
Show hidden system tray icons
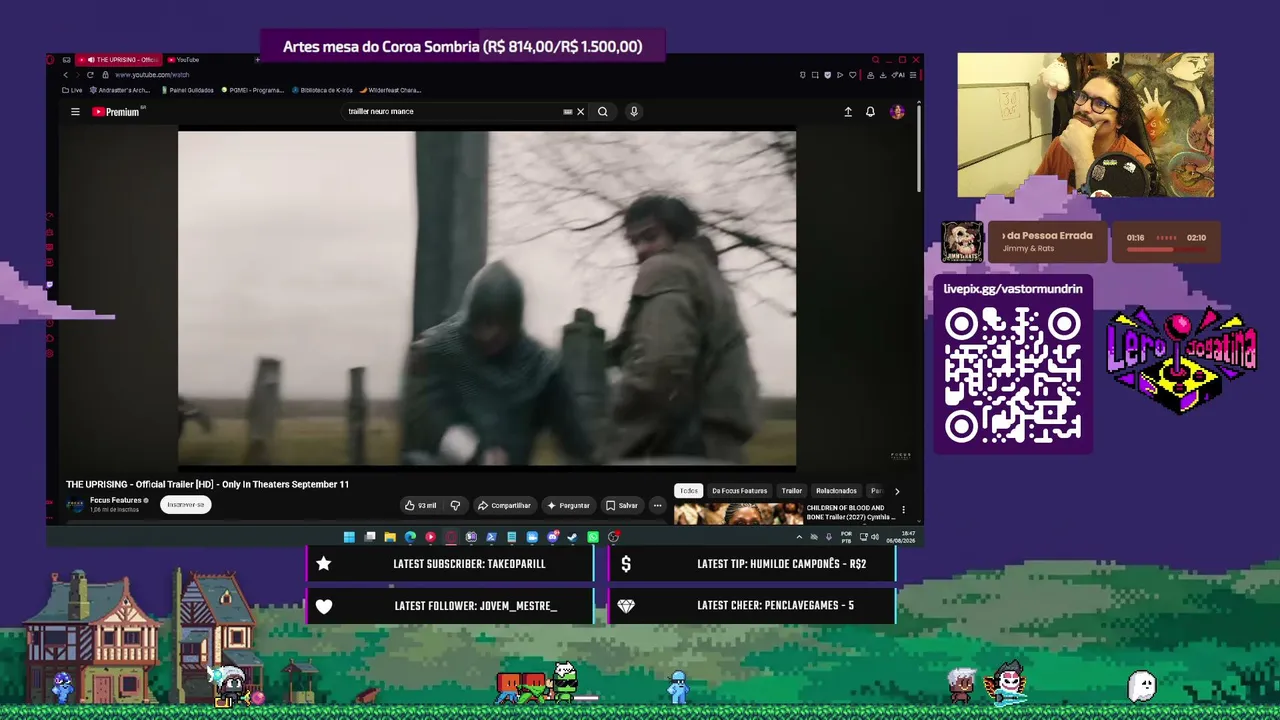click(799, 537)
